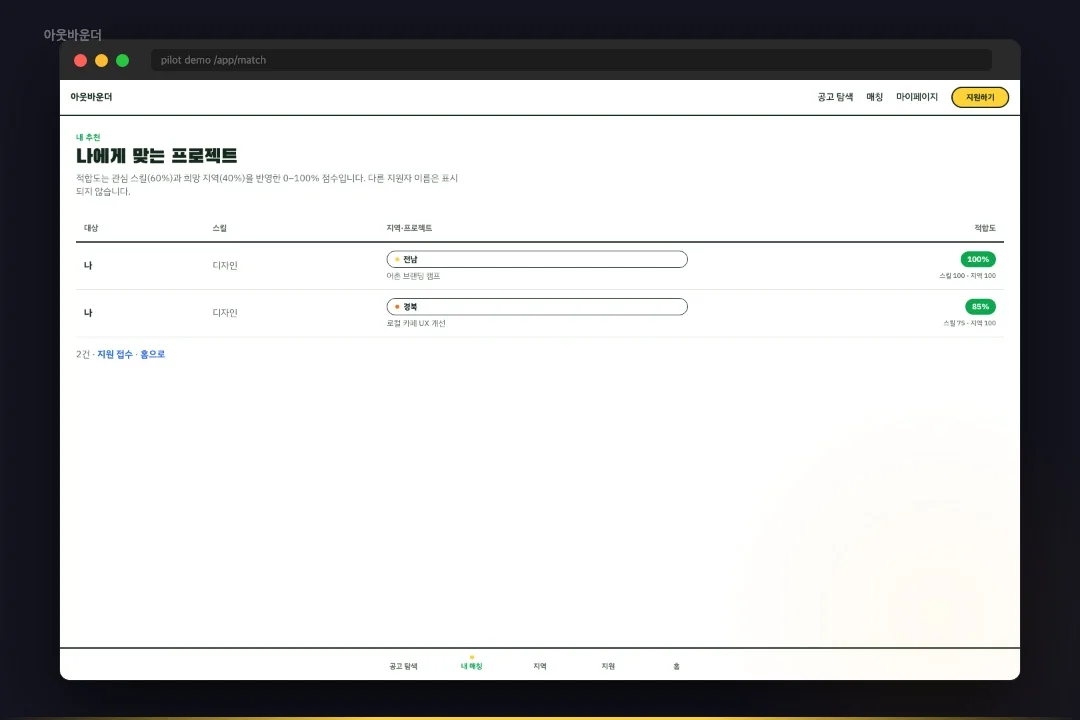Switch to the 홈 bottom tab
Image resolution: width=1080 pixels, height=720 pixels.
676,666
